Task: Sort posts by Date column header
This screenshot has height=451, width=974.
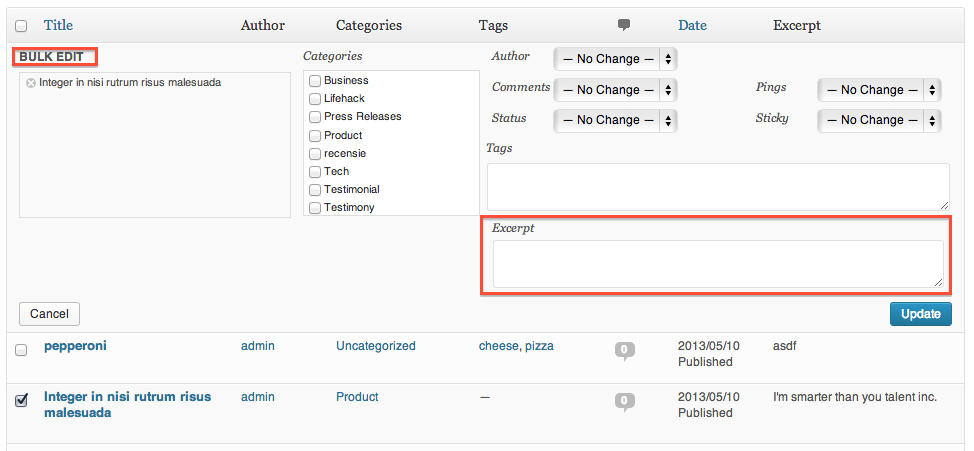Action: 692,25
